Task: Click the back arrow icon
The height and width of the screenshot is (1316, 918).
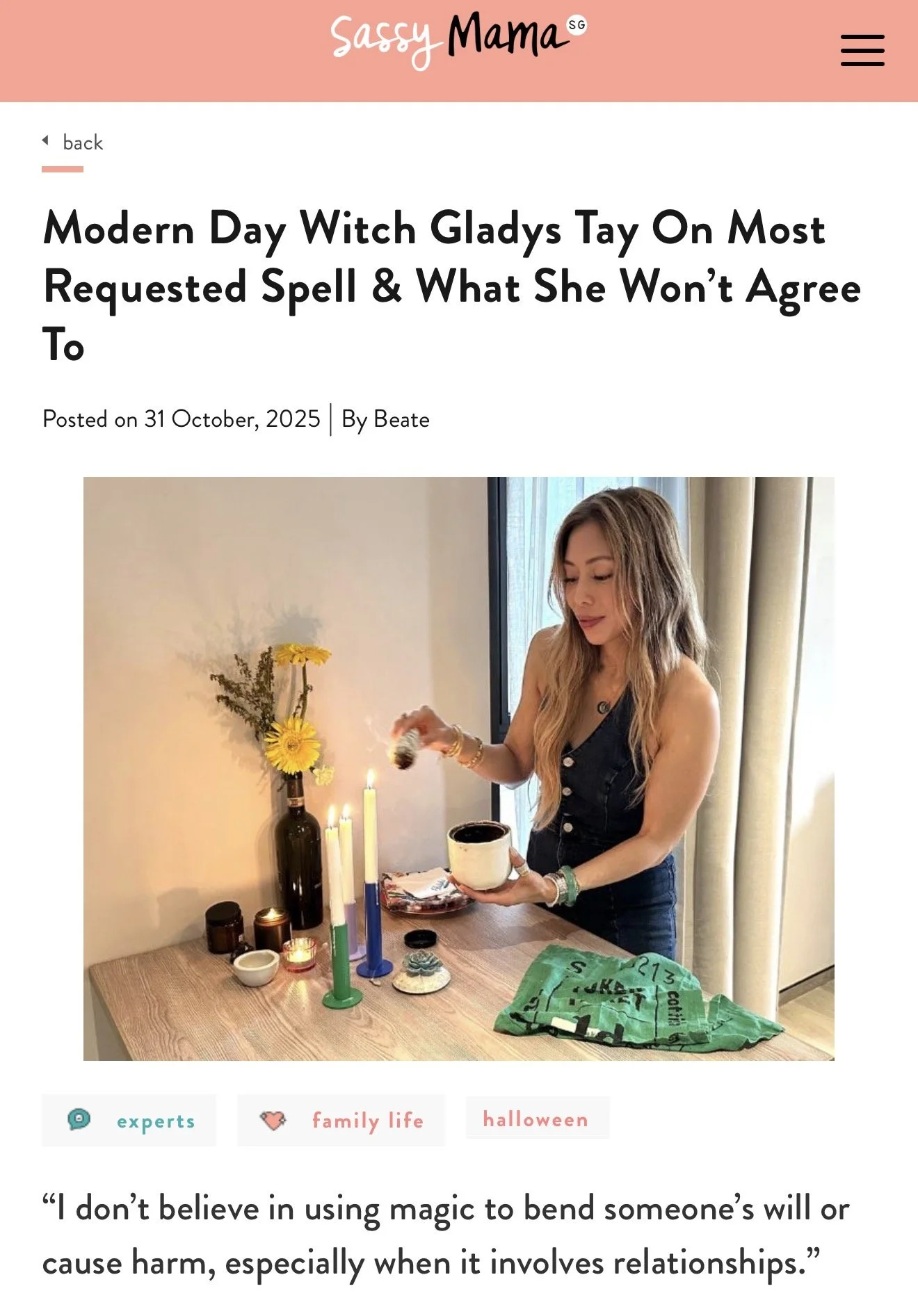Action: click(x=45, y=140)
